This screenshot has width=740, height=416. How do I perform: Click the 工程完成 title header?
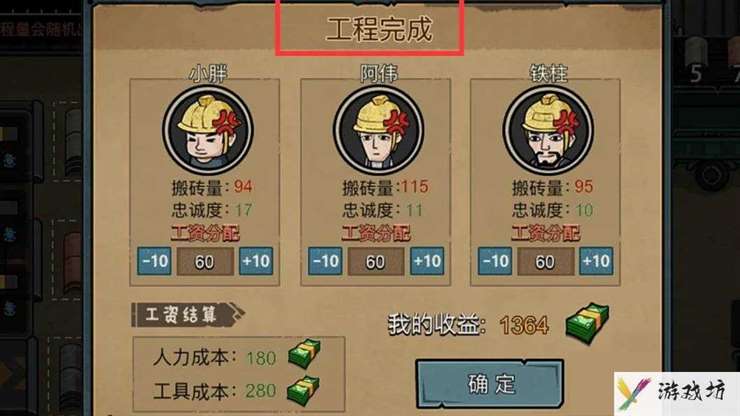point(379,29)
